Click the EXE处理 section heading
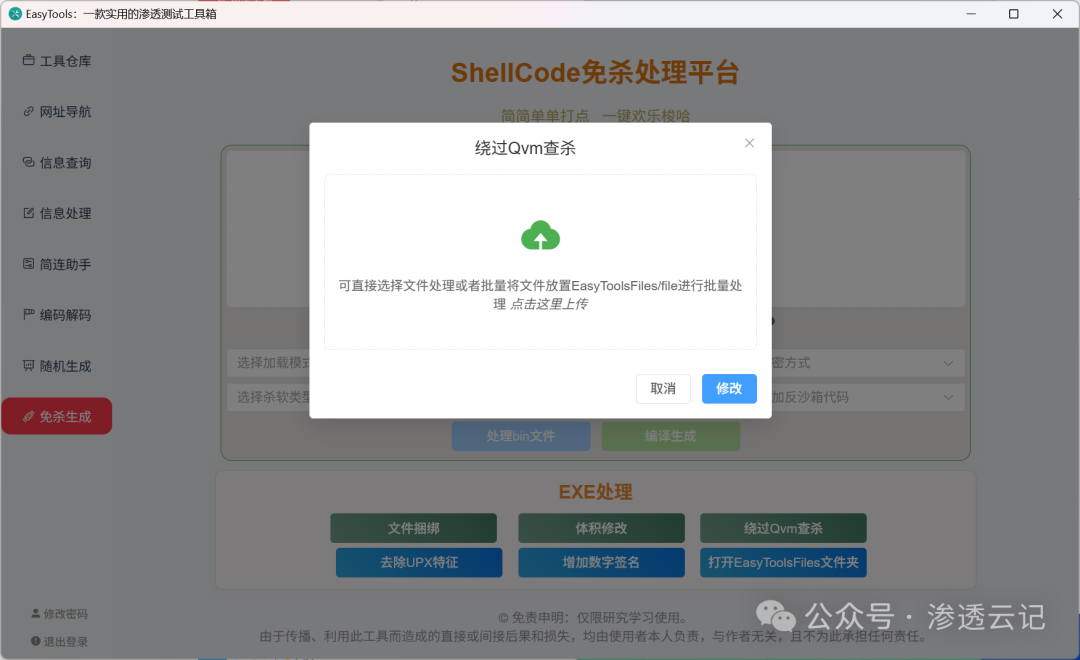The image size is (1080, 660). [595, 492]
